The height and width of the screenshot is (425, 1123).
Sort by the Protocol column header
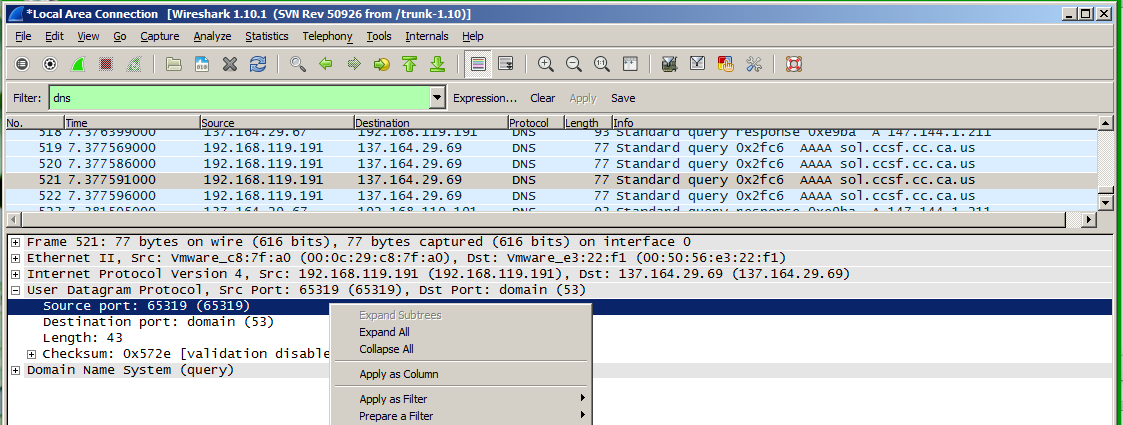(536, 123)
